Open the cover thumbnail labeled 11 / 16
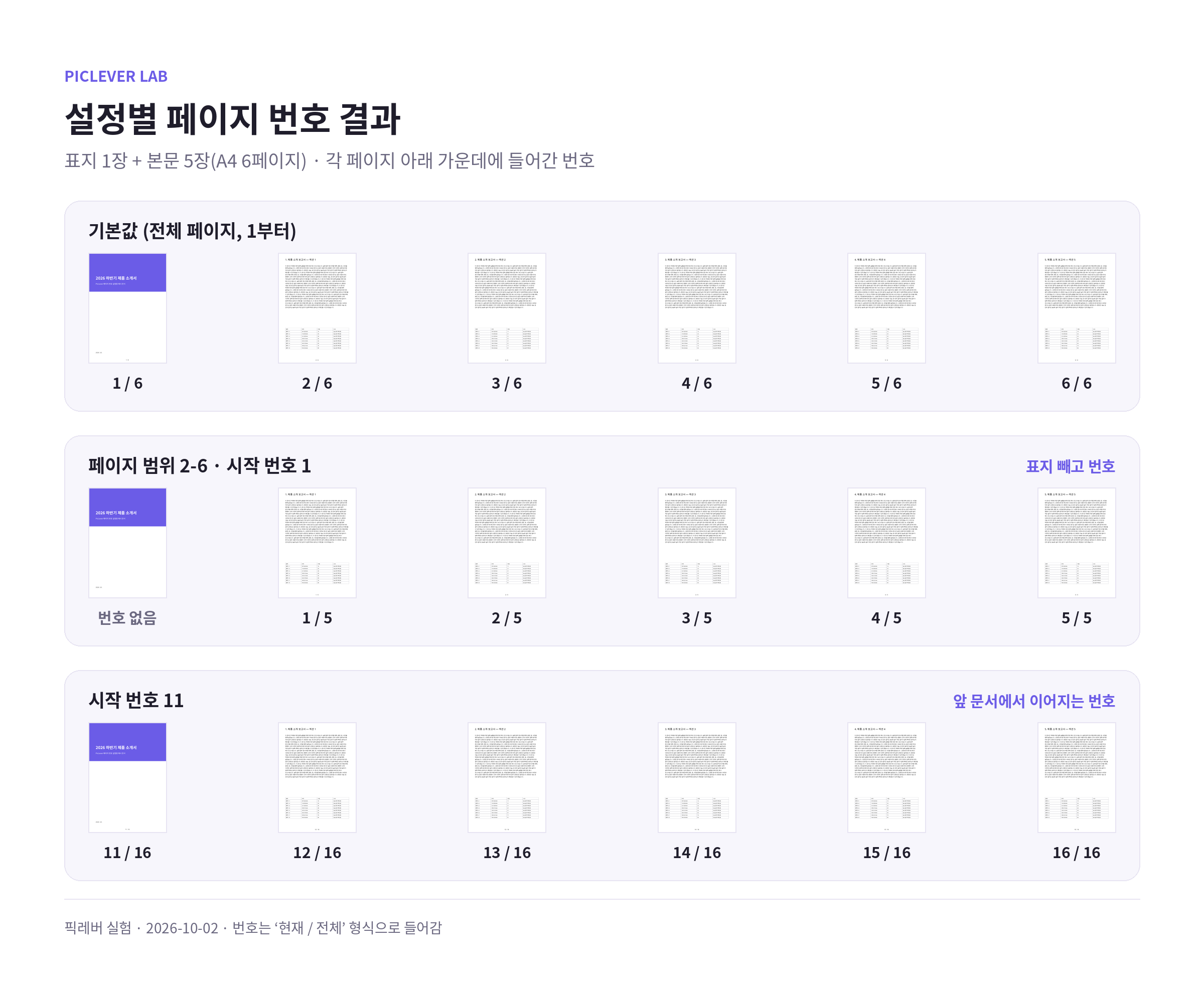The width and height of the screenshot is (1204, 989). click(127, 778)
